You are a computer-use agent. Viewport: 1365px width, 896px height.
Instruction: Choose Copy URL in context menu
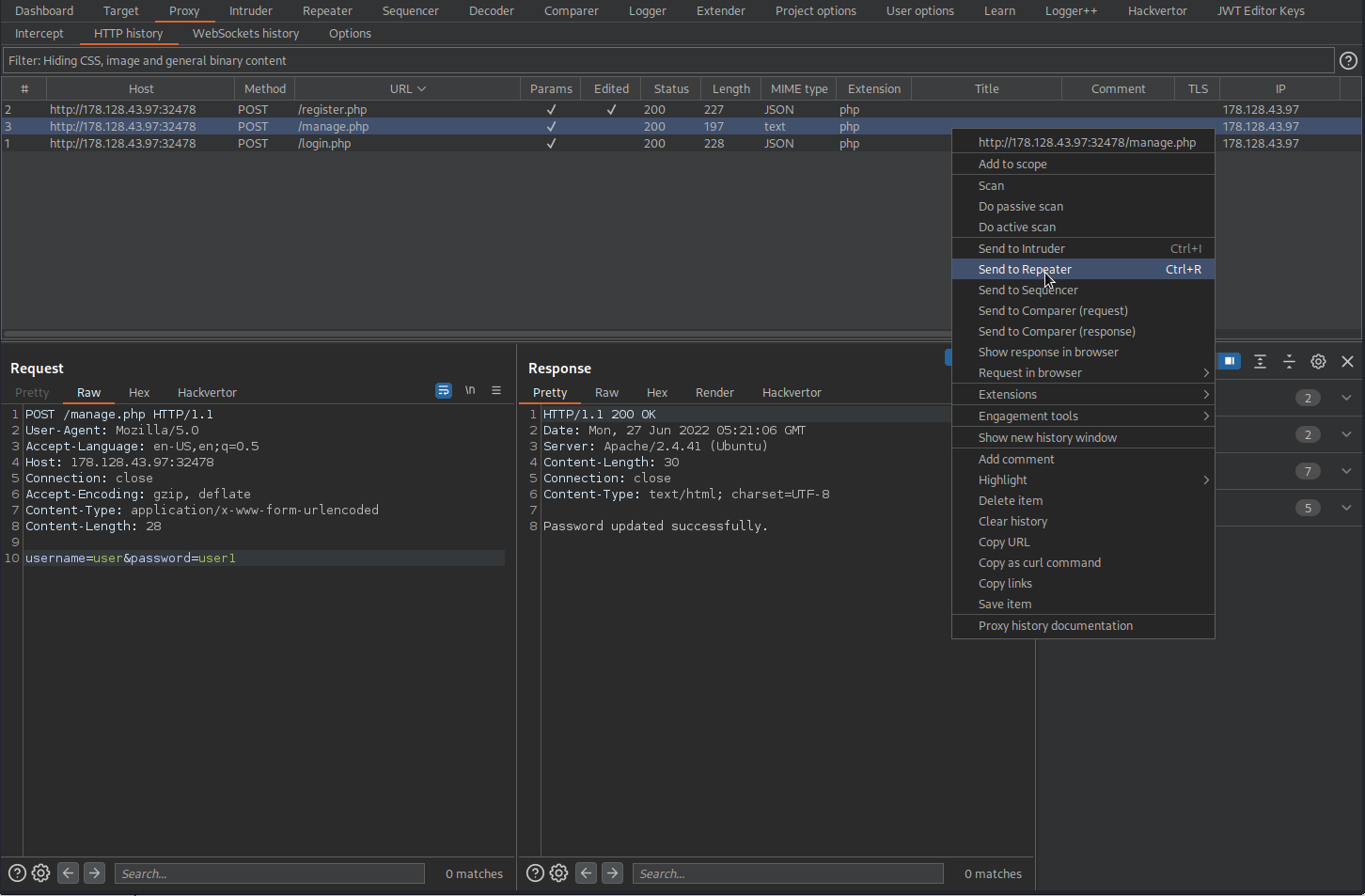1083,542
